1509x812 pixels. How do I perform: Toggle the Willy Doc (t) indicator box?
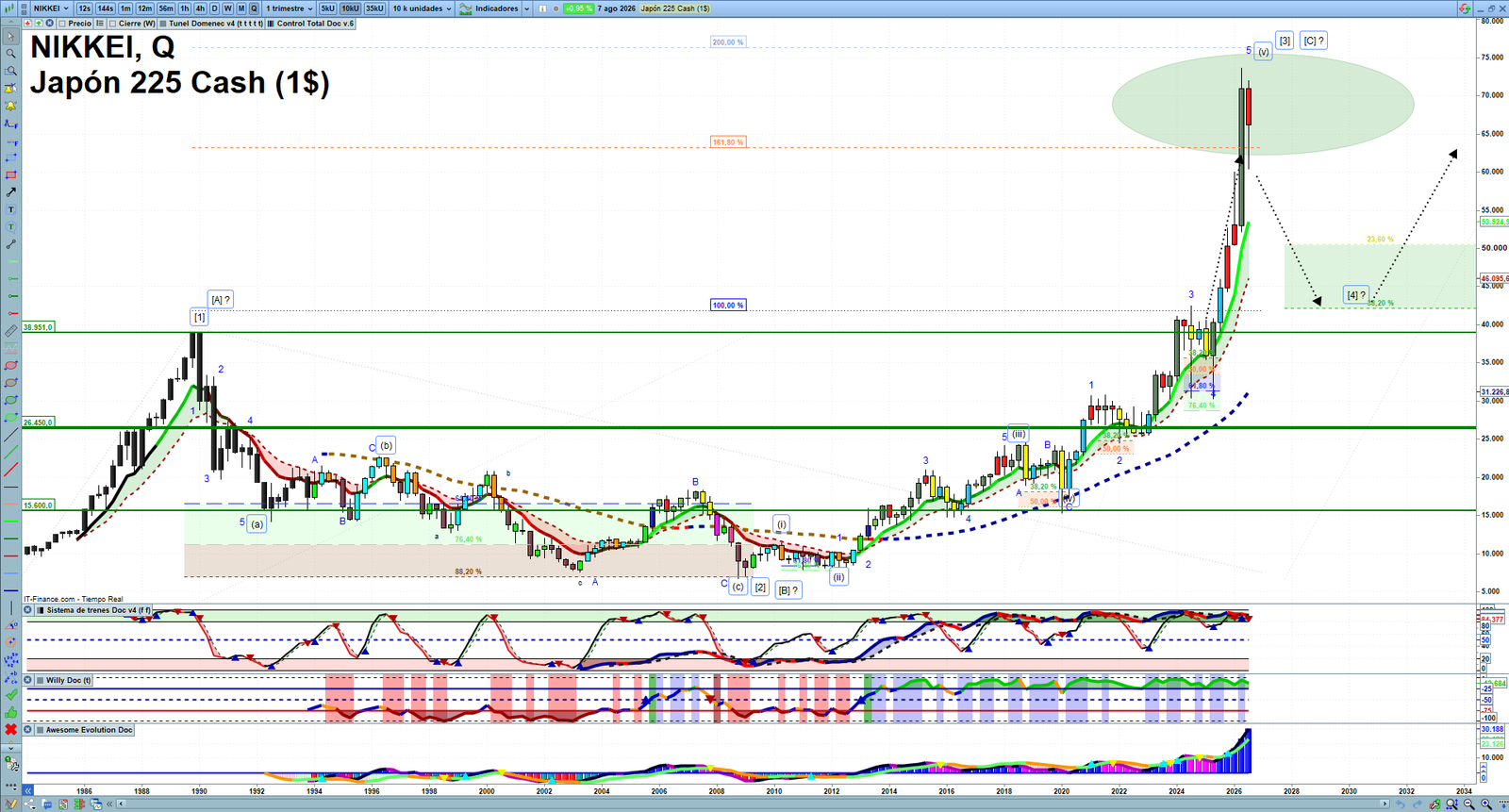tap(41, 680)
